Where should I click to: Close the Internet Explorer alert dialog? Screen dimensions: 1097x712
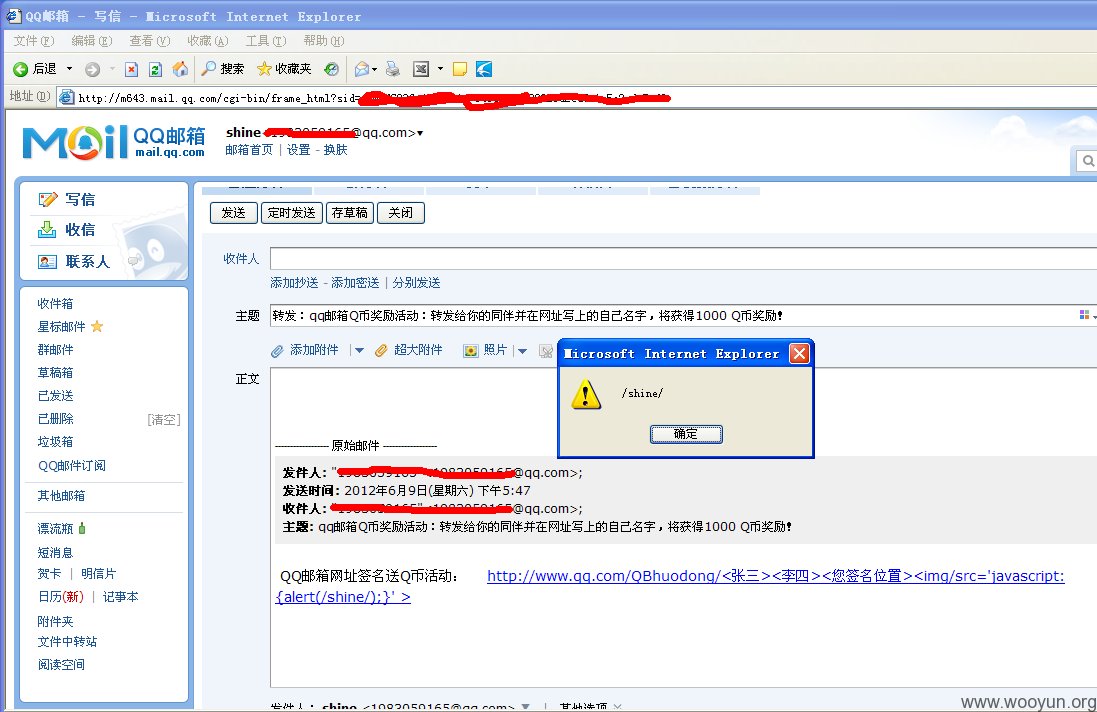tap(799, 353)
